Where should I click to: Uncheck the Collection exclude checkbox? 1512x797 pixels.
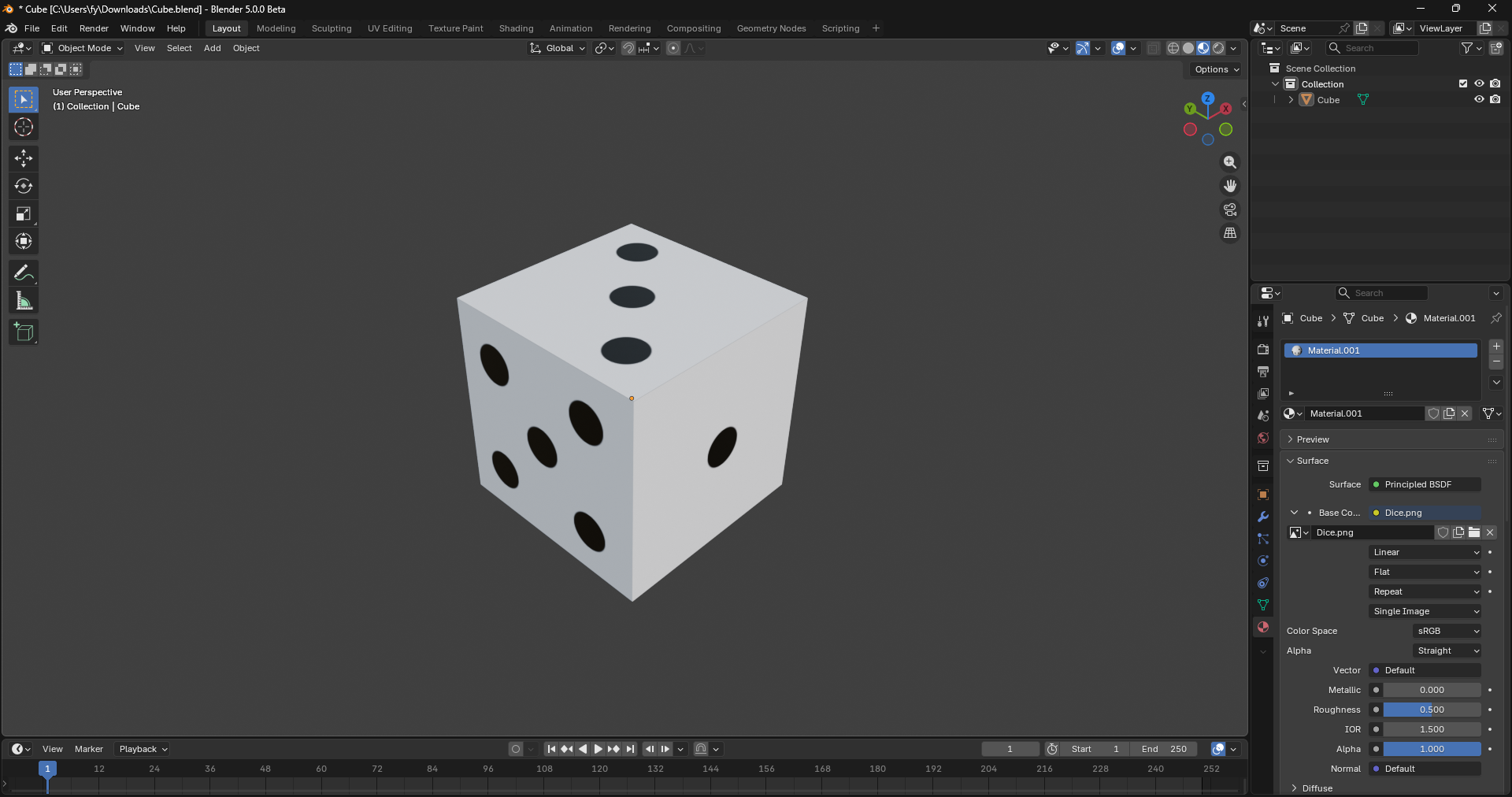(1463, 83)
